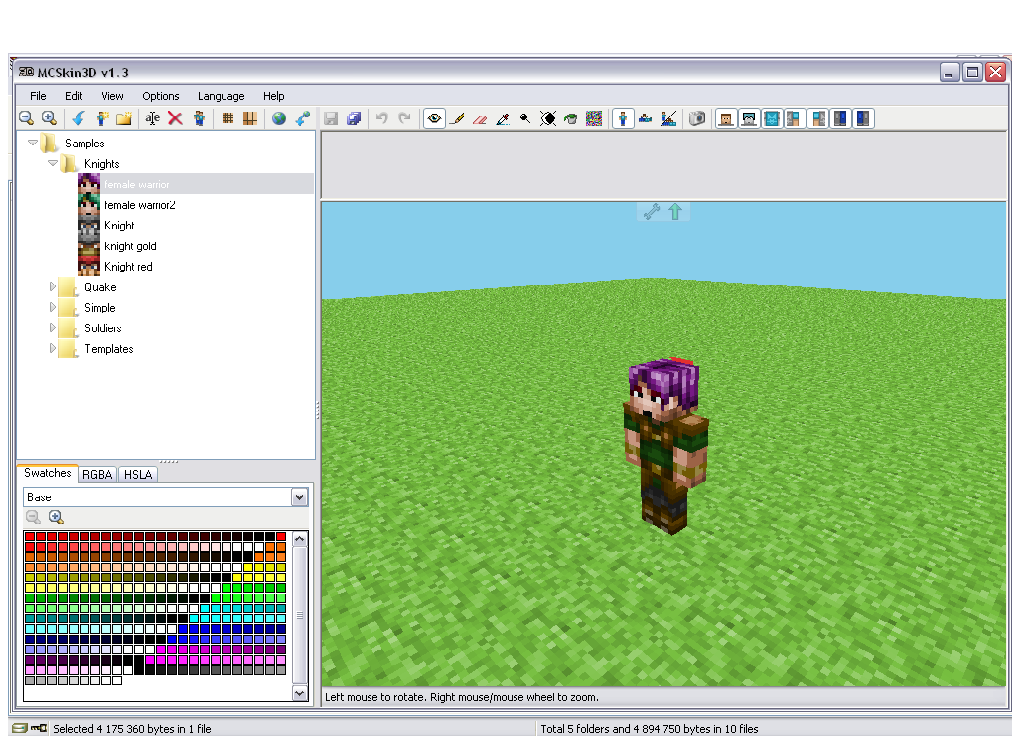Open the Options menu
The width and height of the screenshot is (1012, 736).
(x=161, y=96)
